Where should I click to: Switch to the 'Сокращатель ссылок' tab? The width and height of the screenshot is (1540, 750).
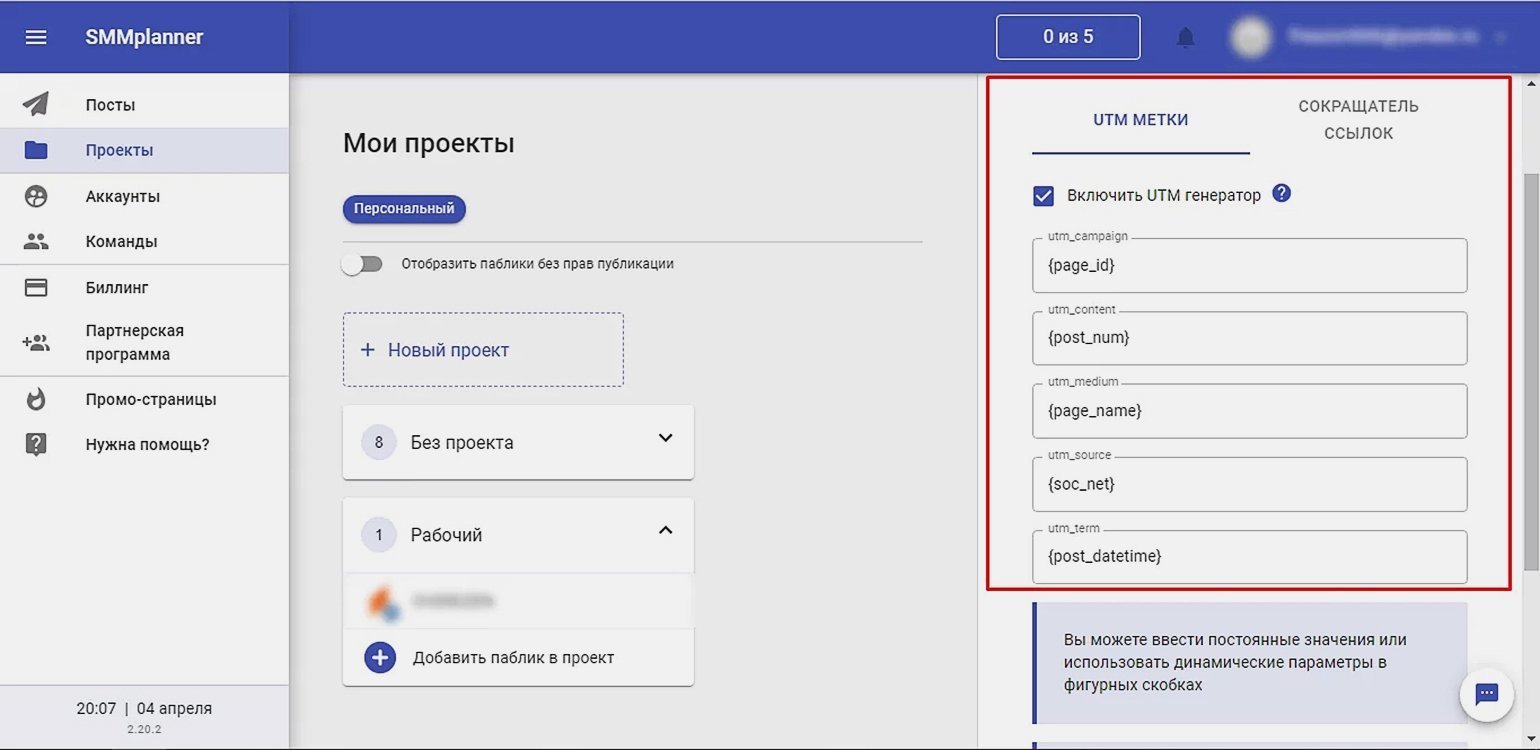click(x=1358, y=120)
